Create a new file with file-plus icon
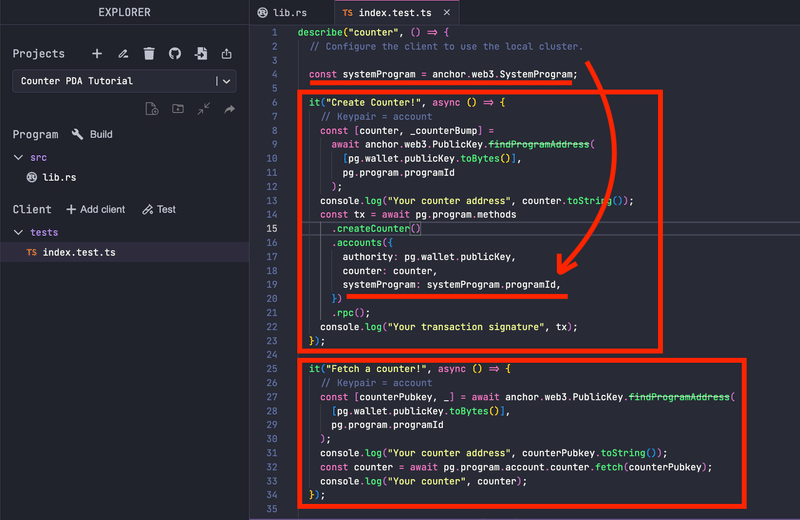 click(152, 109)
